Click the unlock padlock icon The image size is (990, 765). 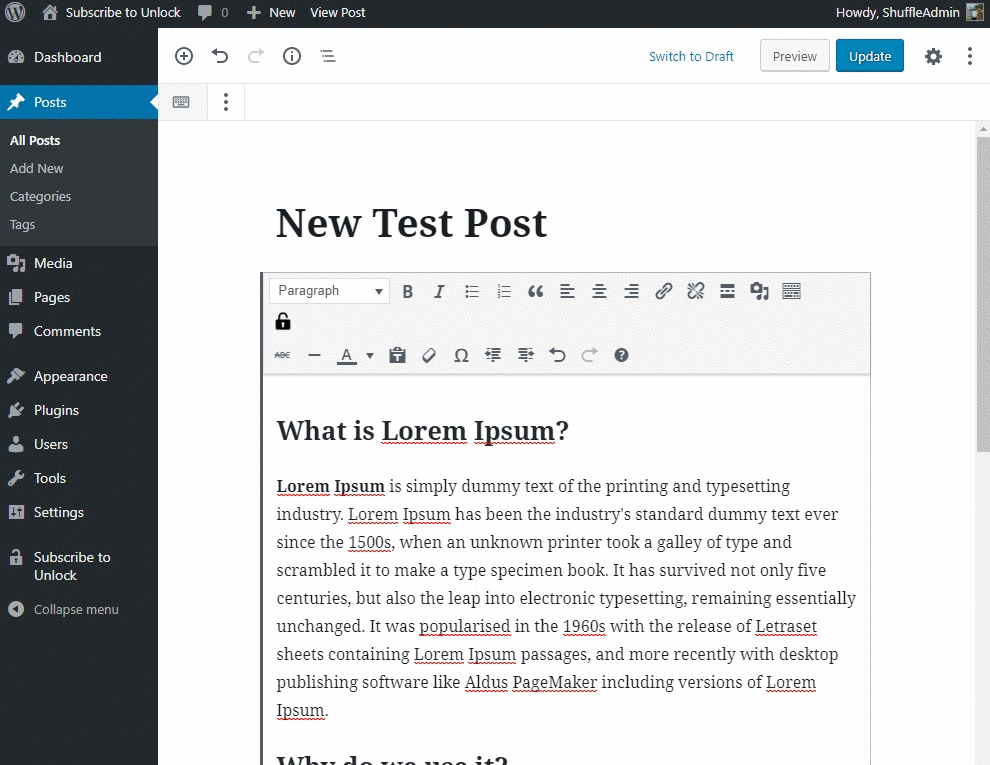tap(283, 322)
